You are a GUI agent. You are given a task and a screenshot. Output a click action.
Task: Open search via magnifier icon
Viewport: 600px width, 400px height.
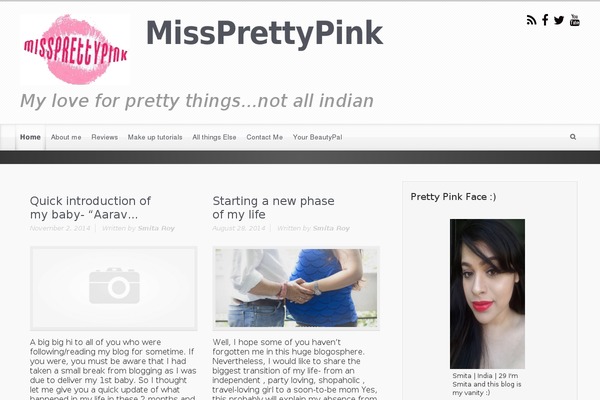(573, 137)
